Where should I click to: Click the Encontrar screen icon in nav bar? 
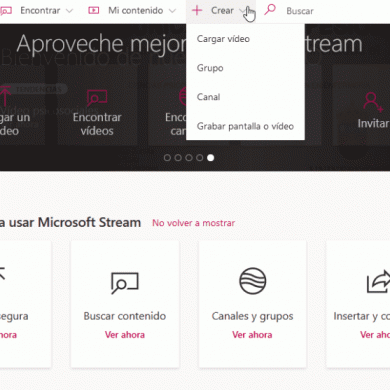(x=6, y=11)
